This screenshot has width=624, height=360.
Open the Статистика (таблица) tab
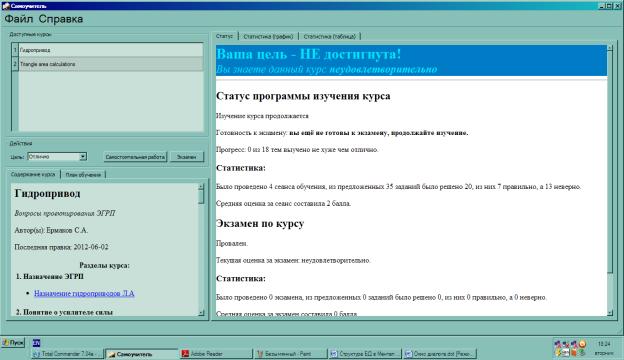[x=330, y=37]
